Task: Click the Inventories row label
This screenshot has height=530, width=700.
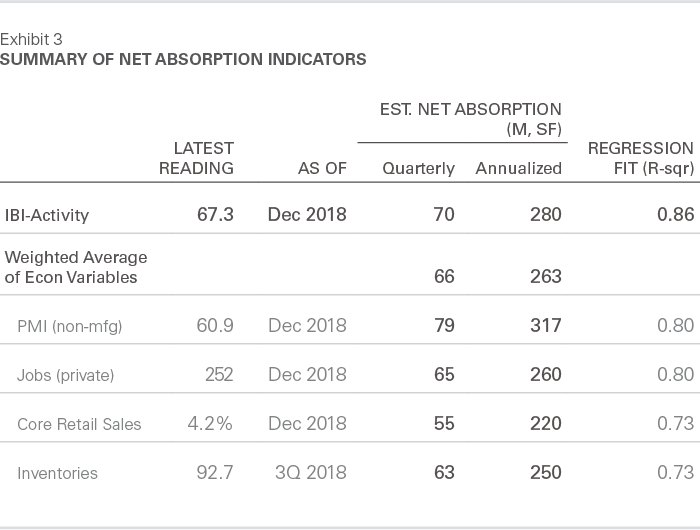Action: click(57, 473)
